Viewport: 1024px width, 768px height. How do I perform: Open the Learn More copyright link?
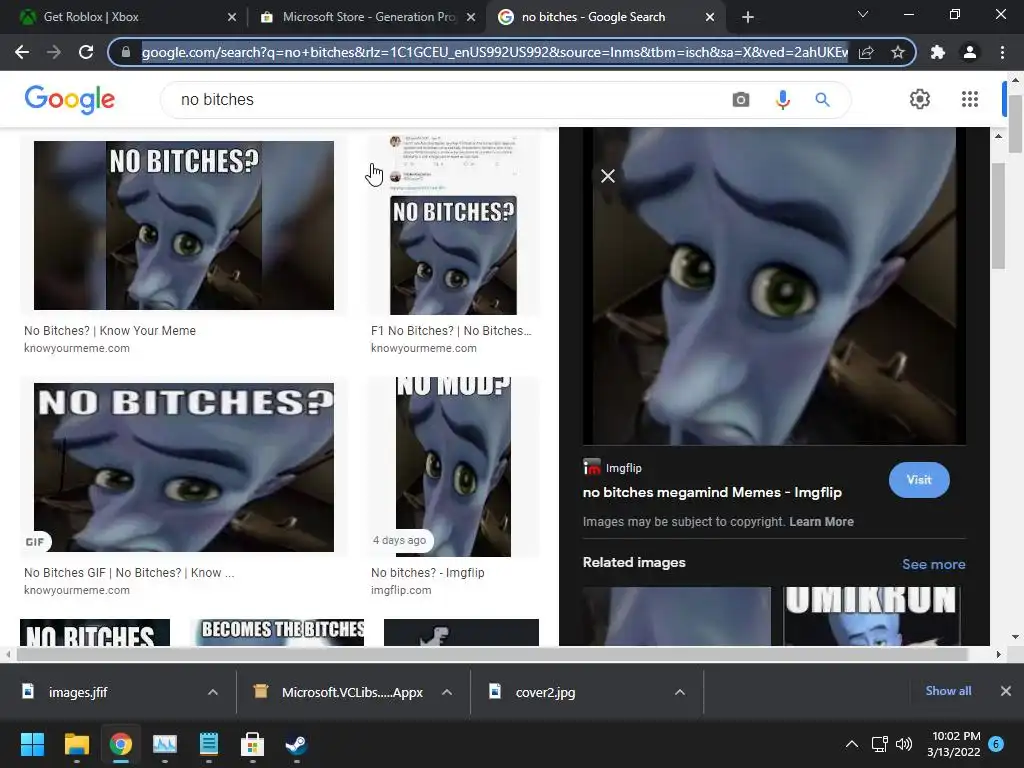pos(821,522)
